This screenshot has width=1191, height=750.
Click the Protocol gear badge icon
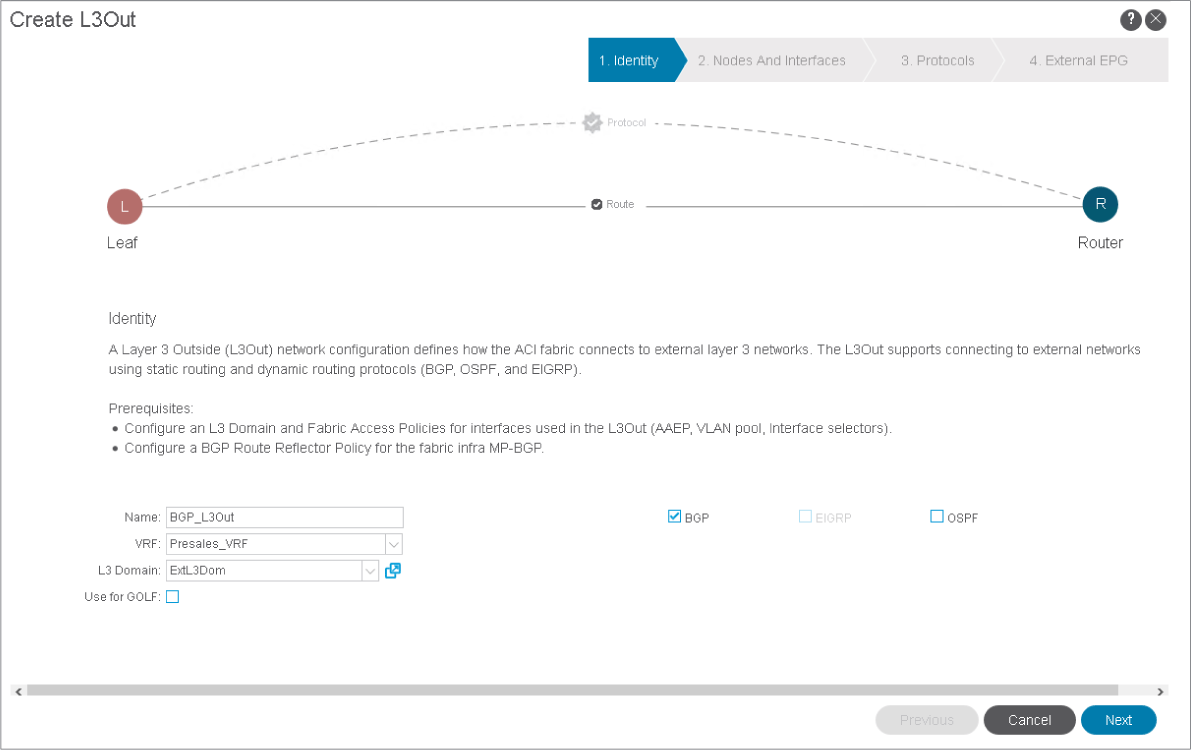(x=592, y=123)
